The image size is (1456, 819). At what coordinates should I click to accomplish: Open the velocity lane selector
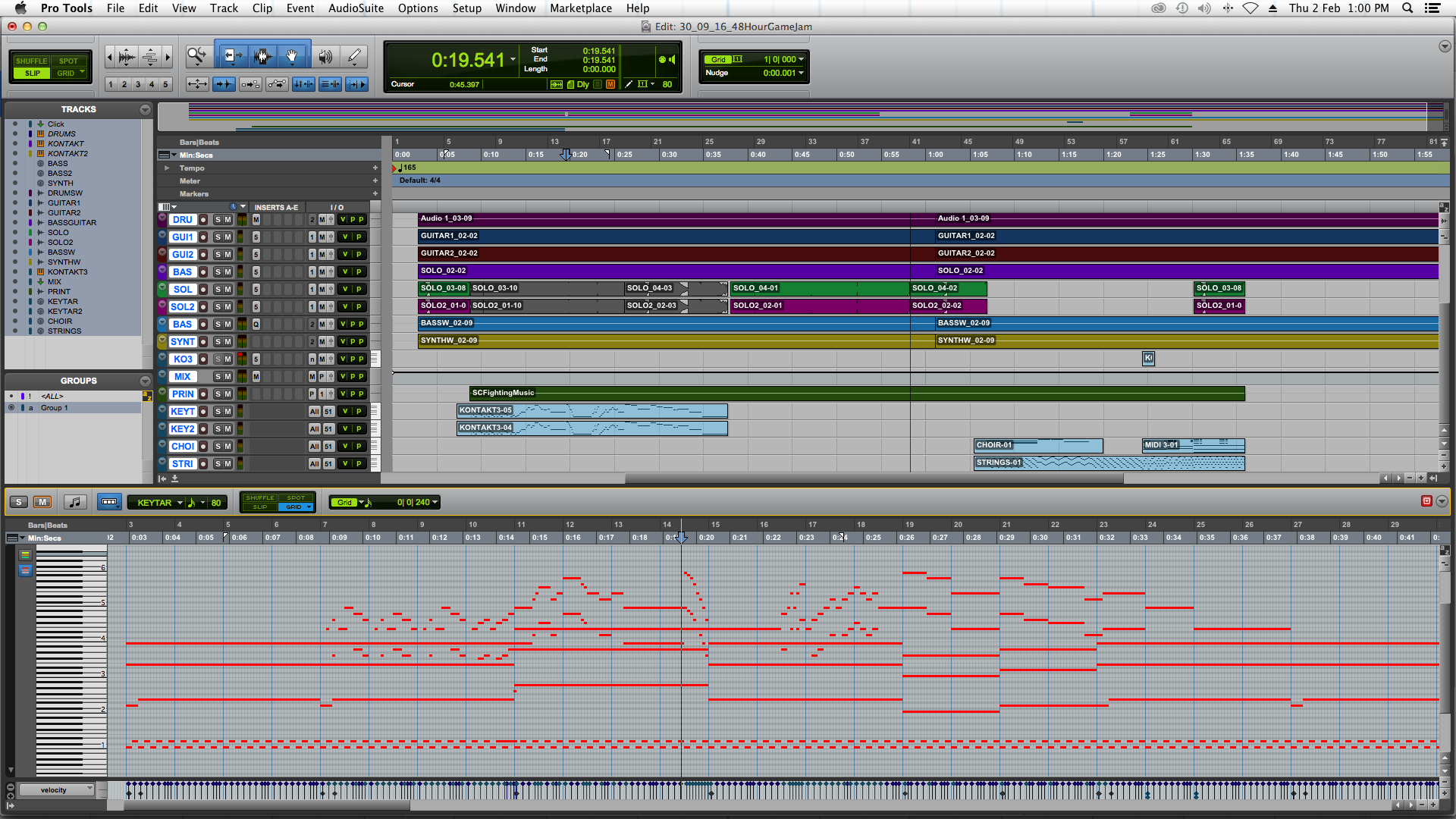[56, 789]
